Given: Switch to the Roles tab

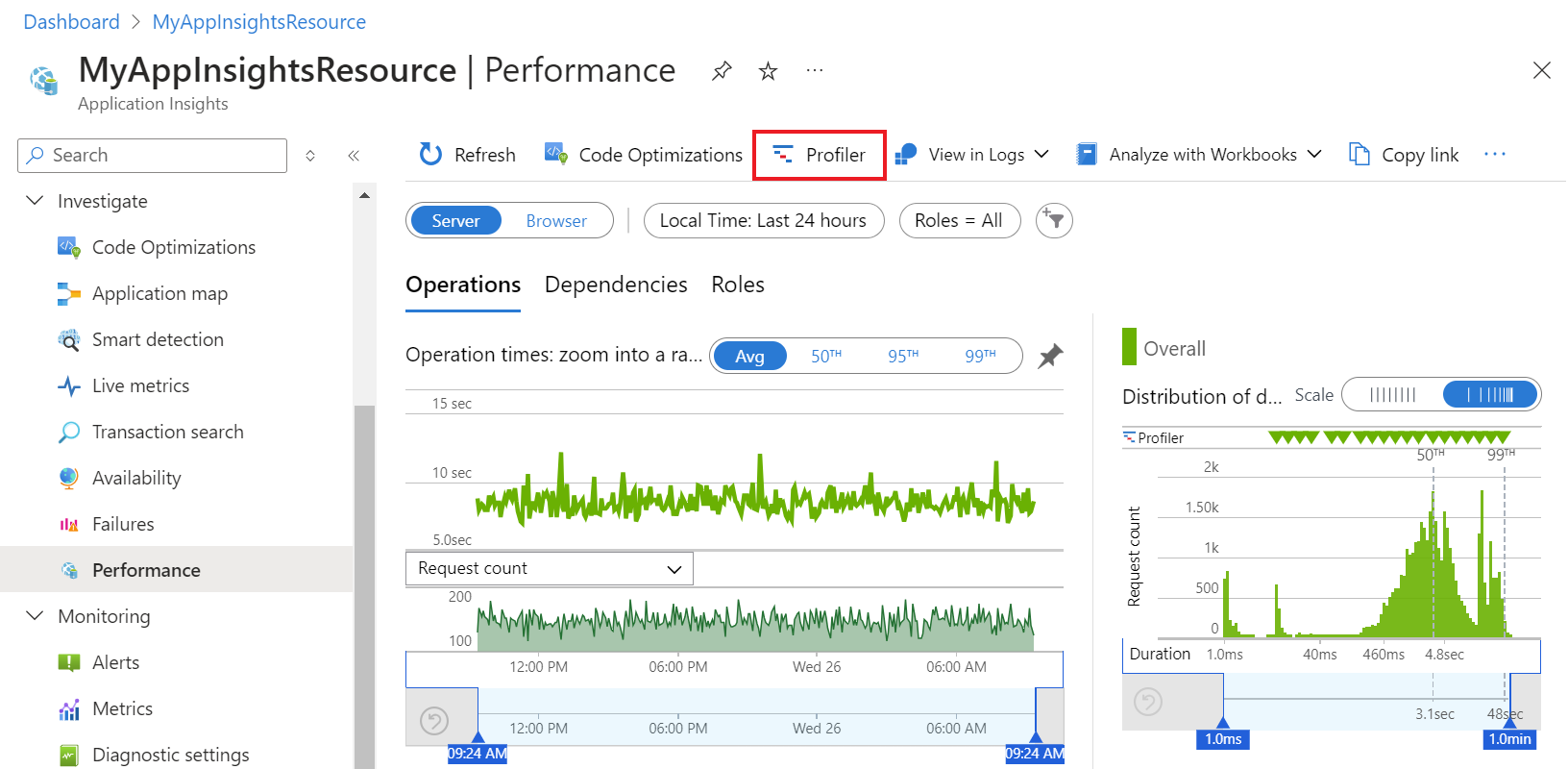Looking at the screenshot, I should point(738,285).
